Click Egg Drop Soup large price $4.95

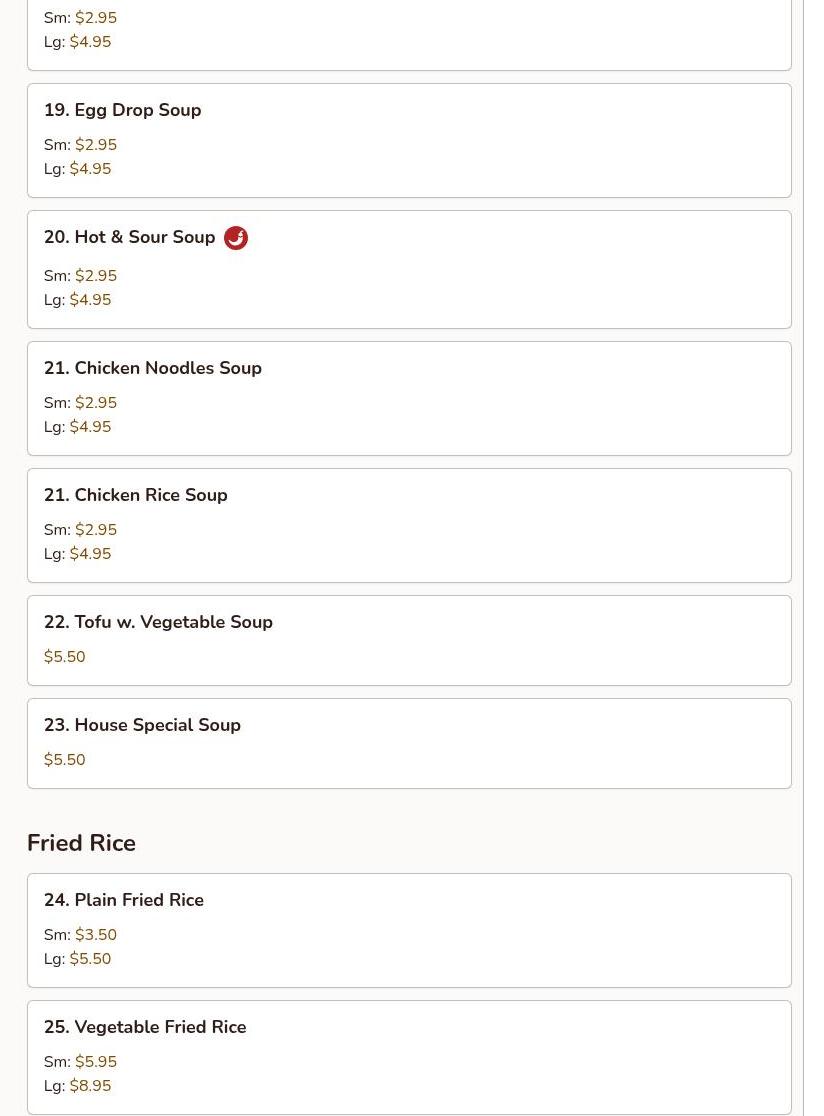point(90,169)
